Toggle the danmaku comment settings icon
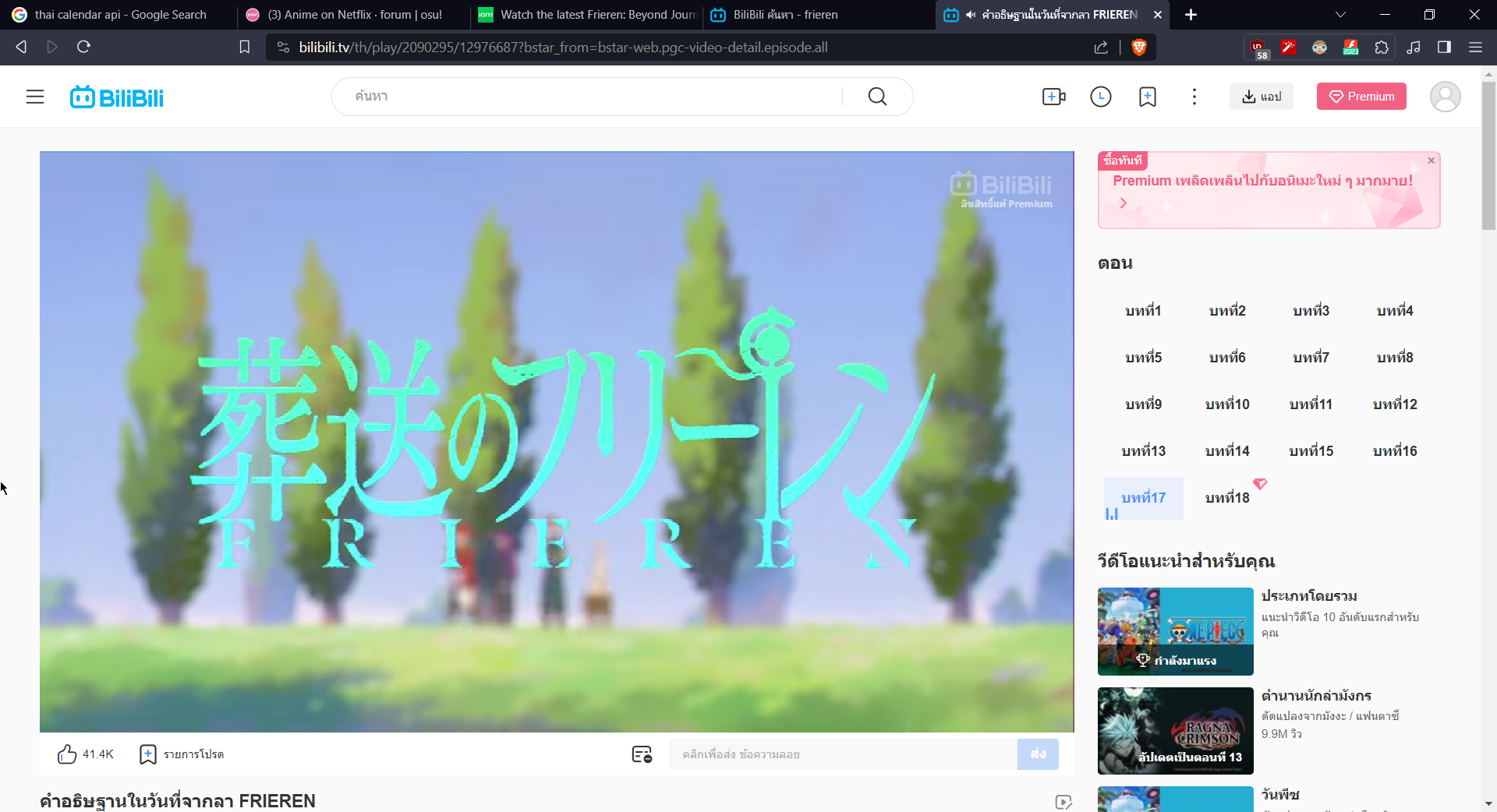 (642, 754)
